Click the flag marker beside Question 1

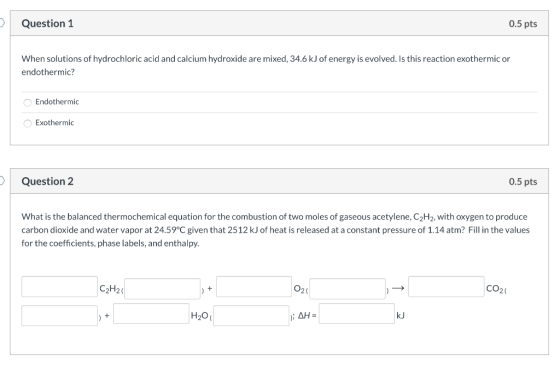pyautogui.click(x=2, y=23)
